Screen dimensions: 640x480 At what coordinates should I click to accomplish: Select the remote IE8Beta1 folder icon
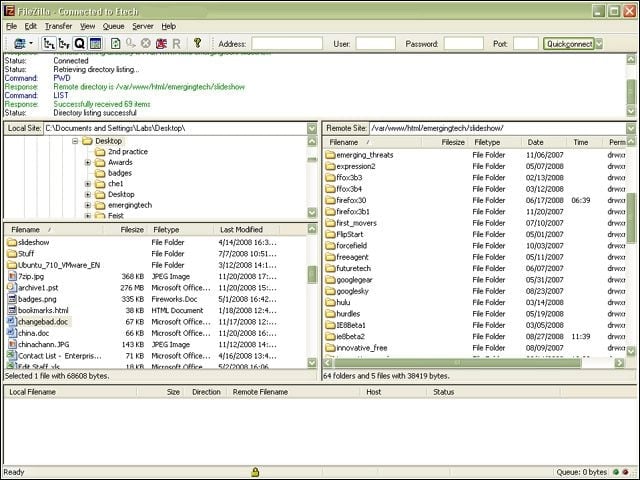tap(330, 325)
